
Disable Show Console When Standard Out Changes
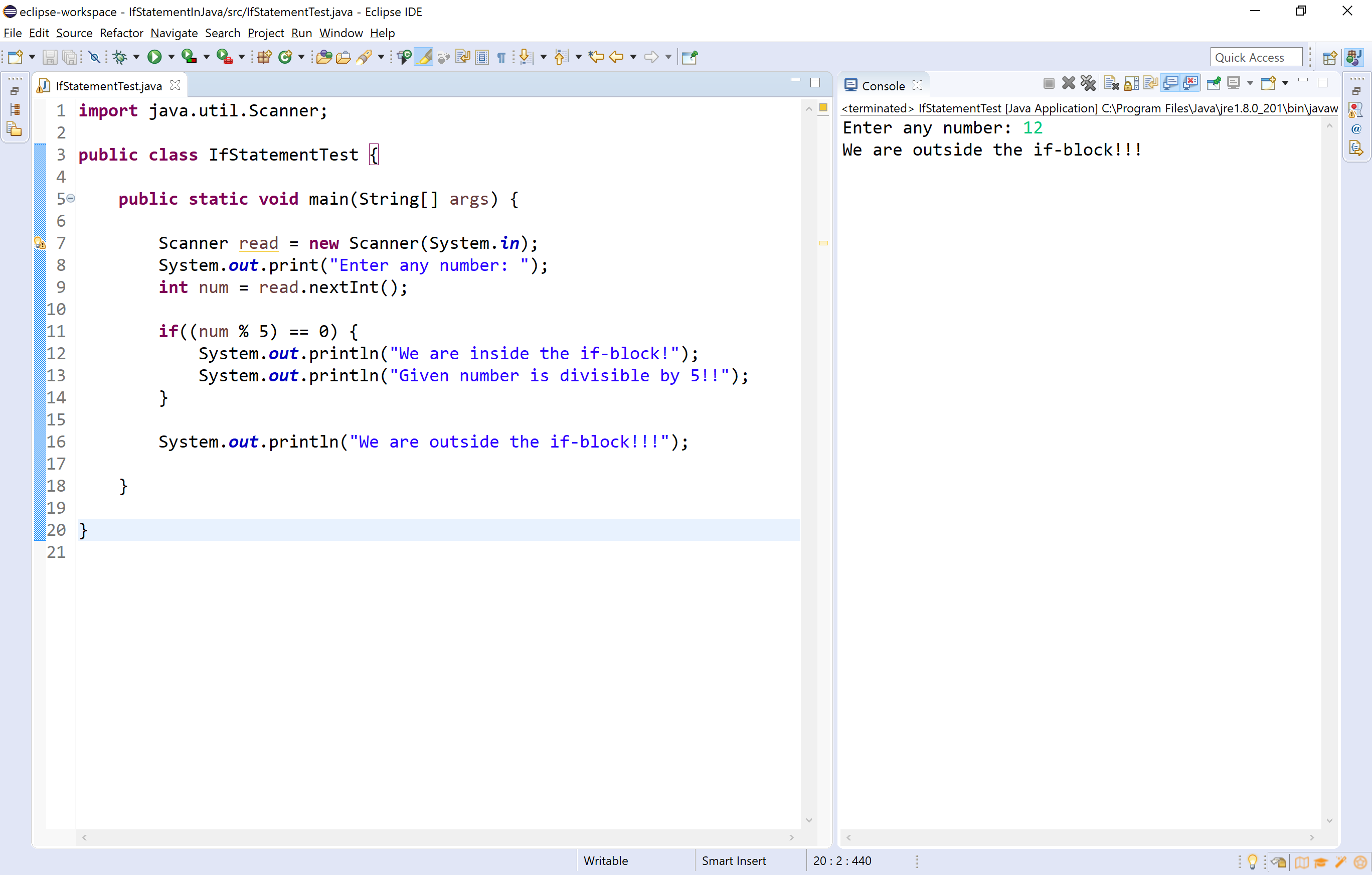pyautogui.click(x=1171, y=83)
